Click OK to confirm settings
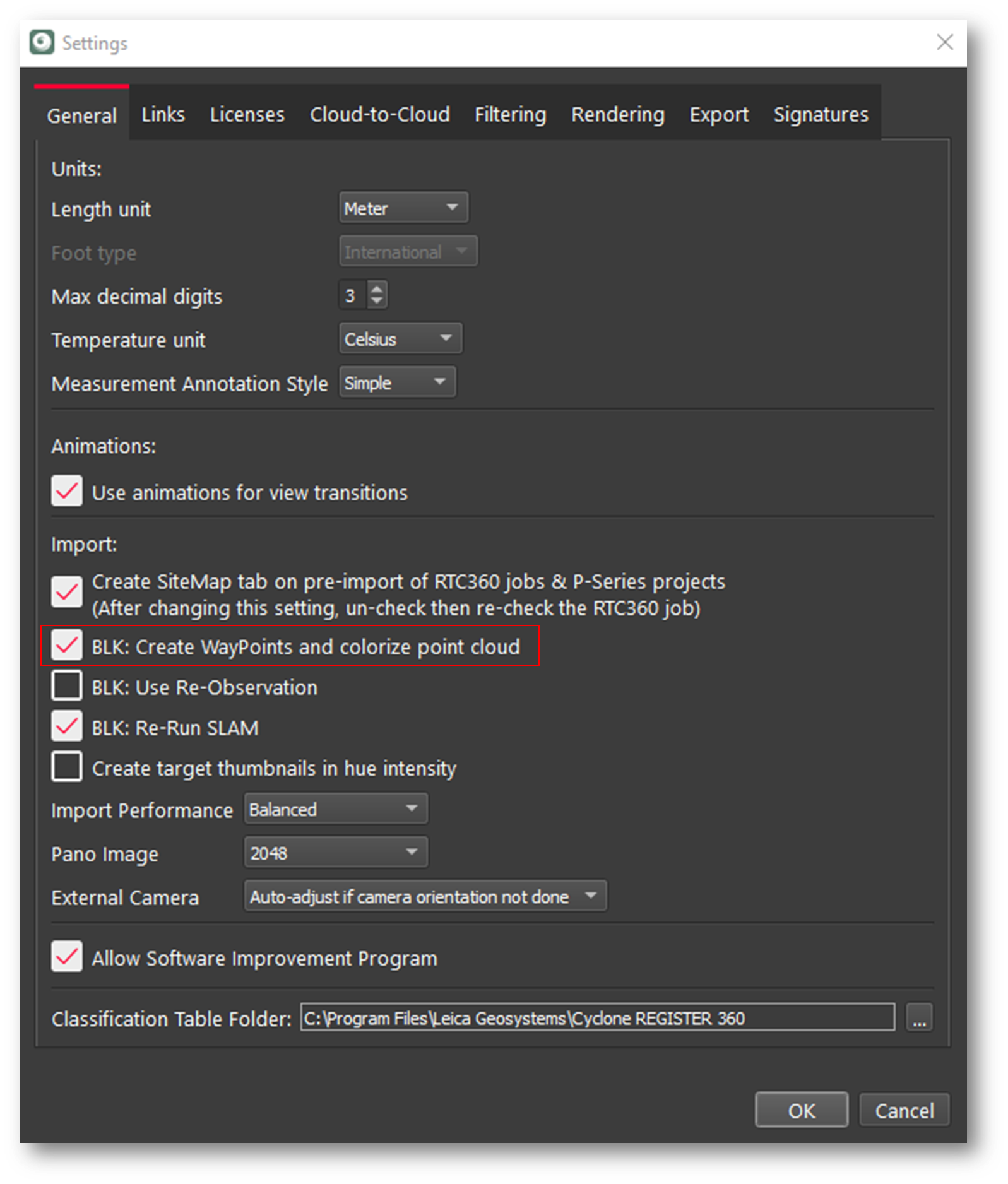1008x1184 pixels. coord(801,1110)
